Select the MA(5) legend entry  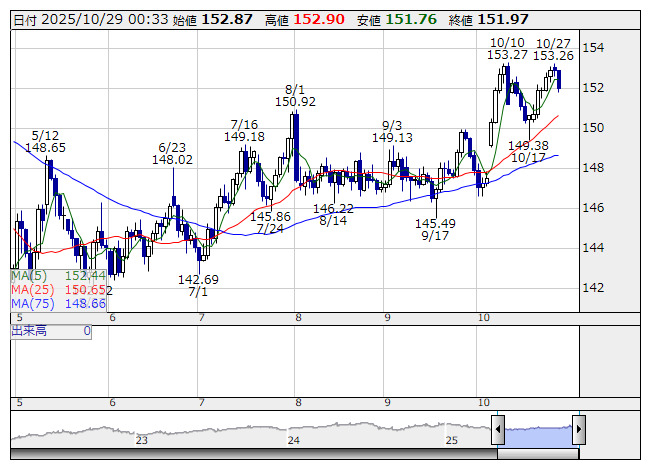point(59,276)
